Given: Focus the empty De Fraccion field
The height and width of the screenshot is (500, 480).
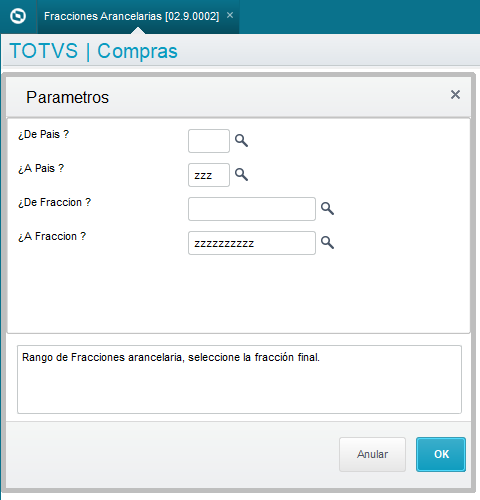Looking at the screenshot, I should pos(252,209).
